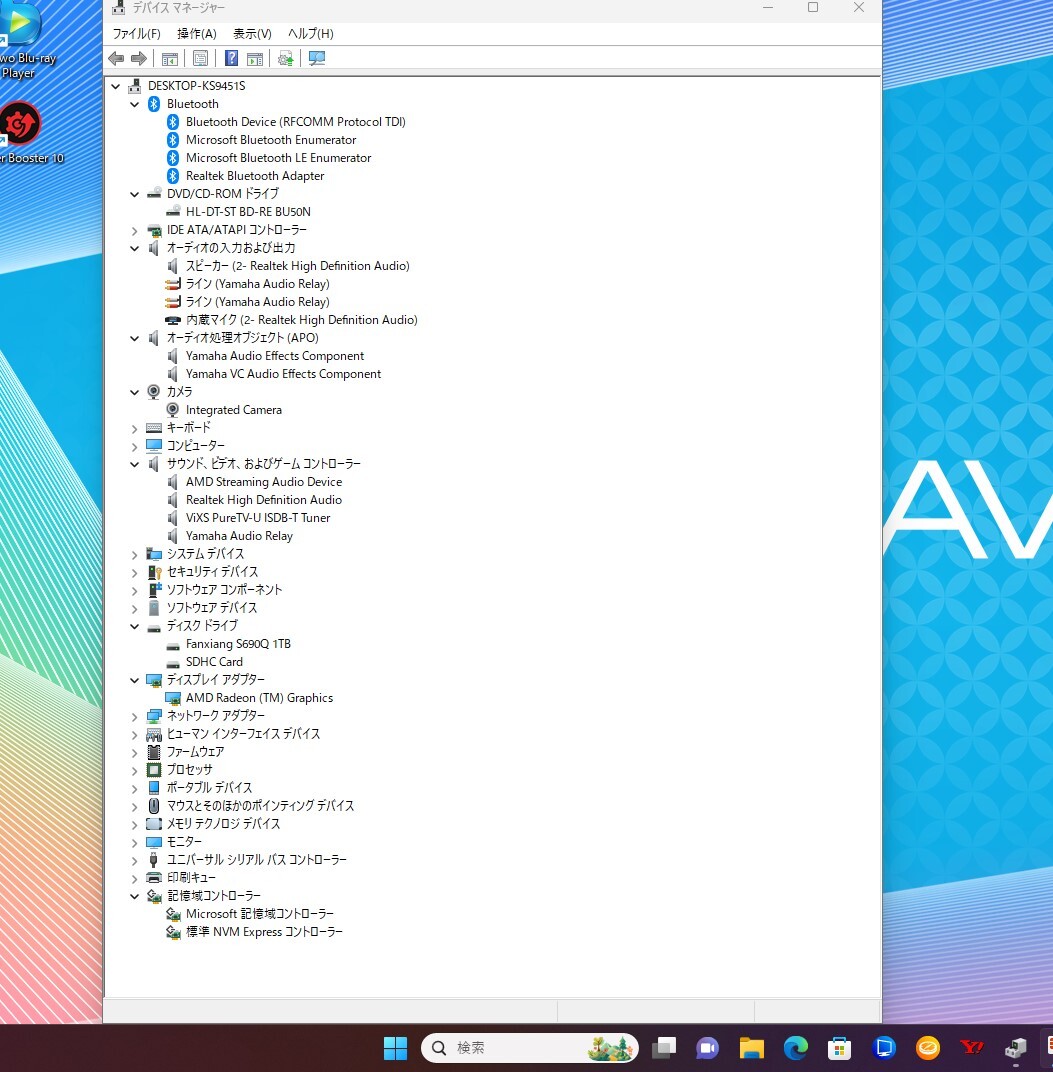1053x1072 pixels.
Task: Select the SDHC Card entry
Action: [x=214, y=662]
